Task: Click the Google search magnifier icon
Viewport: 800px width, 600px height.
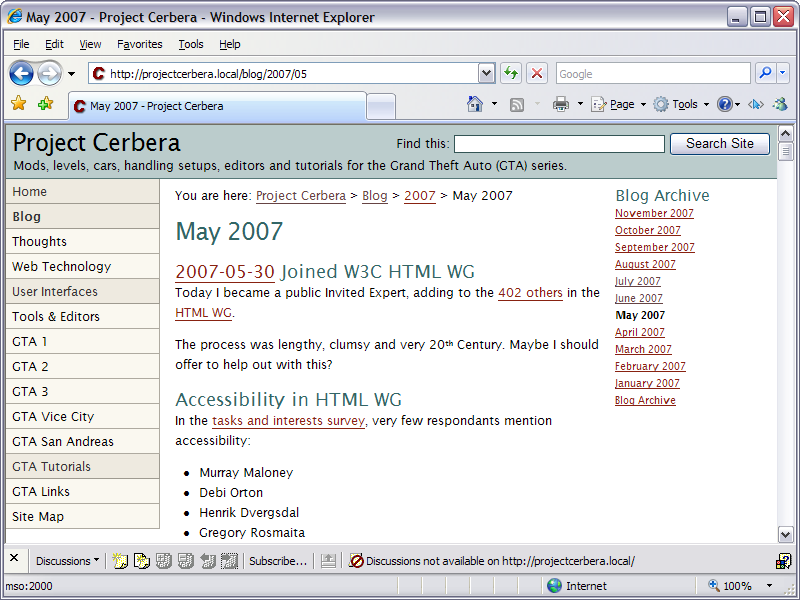Action: coord(764,73)
